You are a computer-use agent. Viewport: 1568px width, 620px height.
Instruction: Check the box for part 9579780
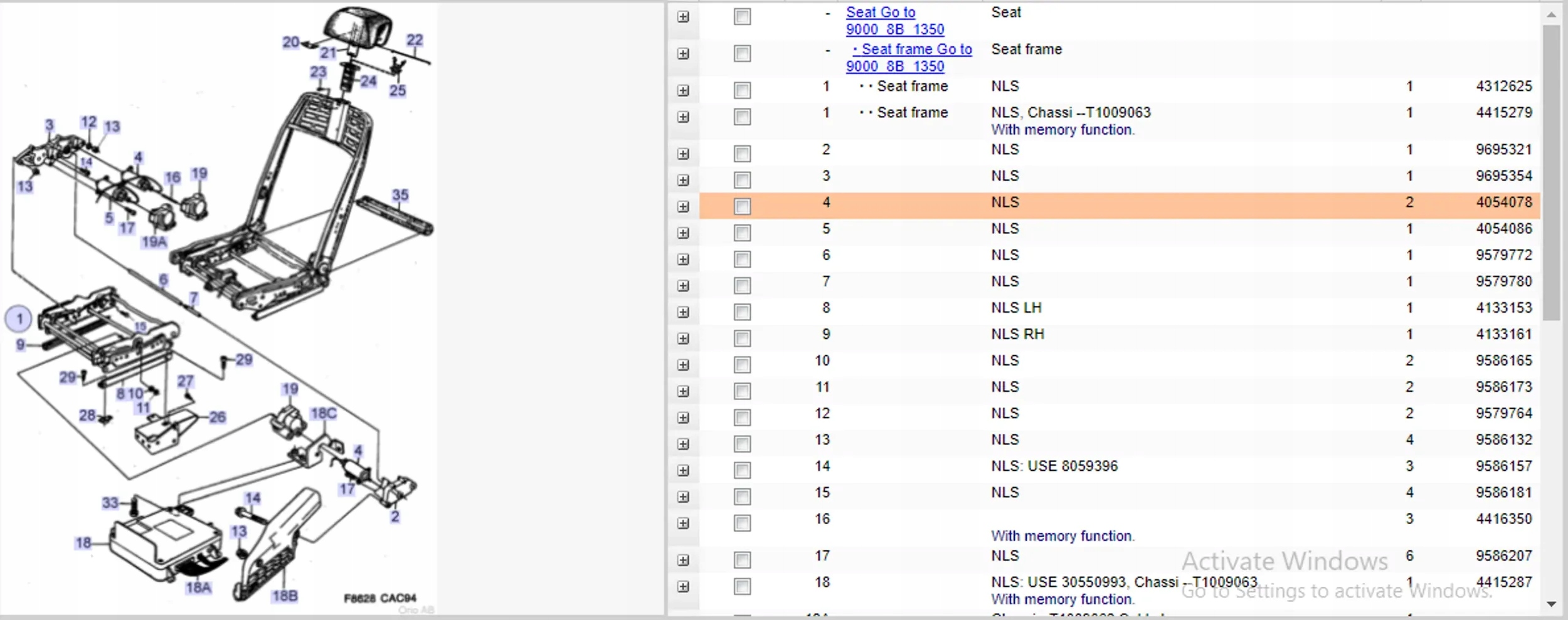tap(742, 286)
